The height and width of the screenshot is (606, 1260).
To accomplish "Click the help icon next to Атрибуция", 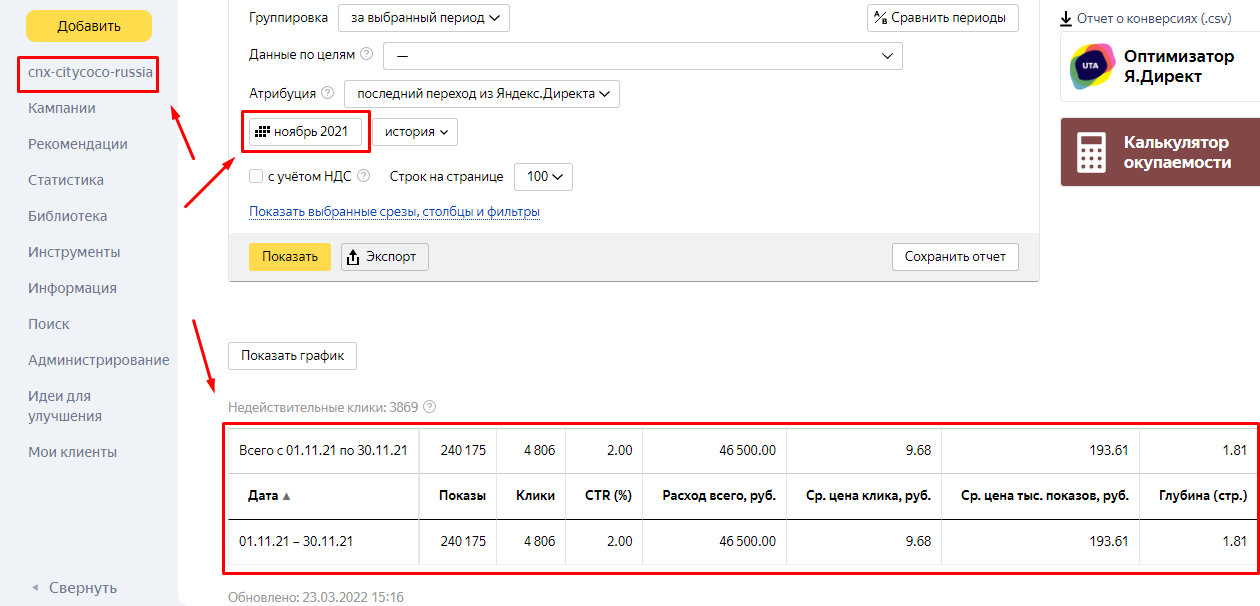I will [x=325, y=94].
